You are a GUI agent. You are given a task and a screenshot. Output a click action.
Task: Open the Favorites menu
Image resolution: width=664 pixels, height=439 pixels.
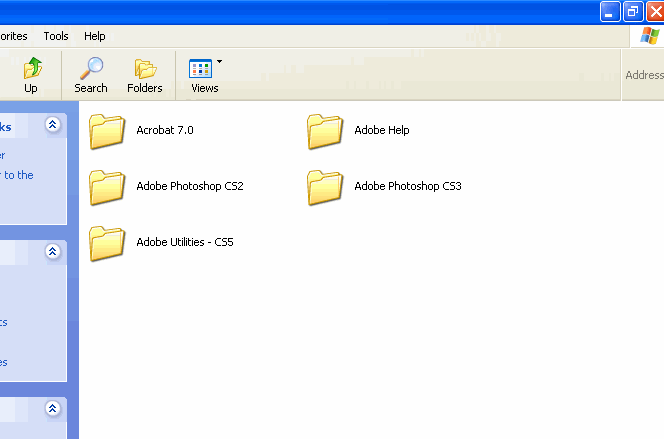pos(13,36)
